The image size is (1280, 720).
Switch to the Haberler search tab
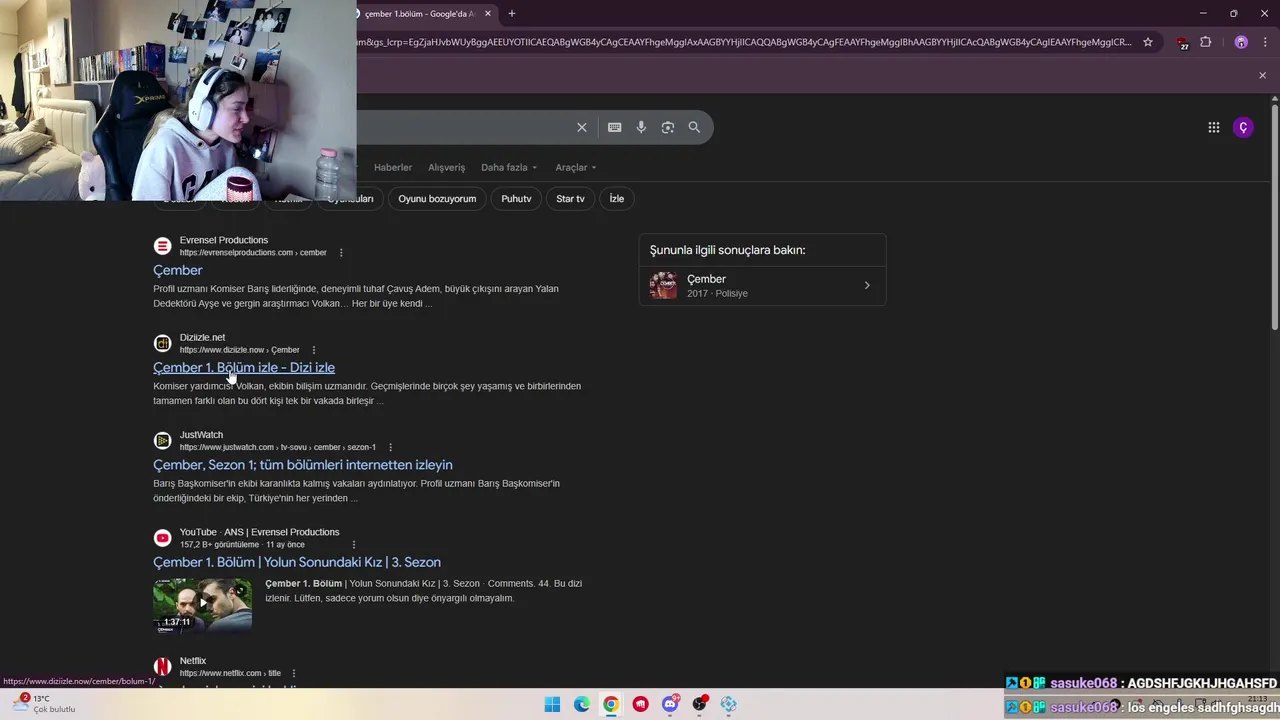point(393,167)
